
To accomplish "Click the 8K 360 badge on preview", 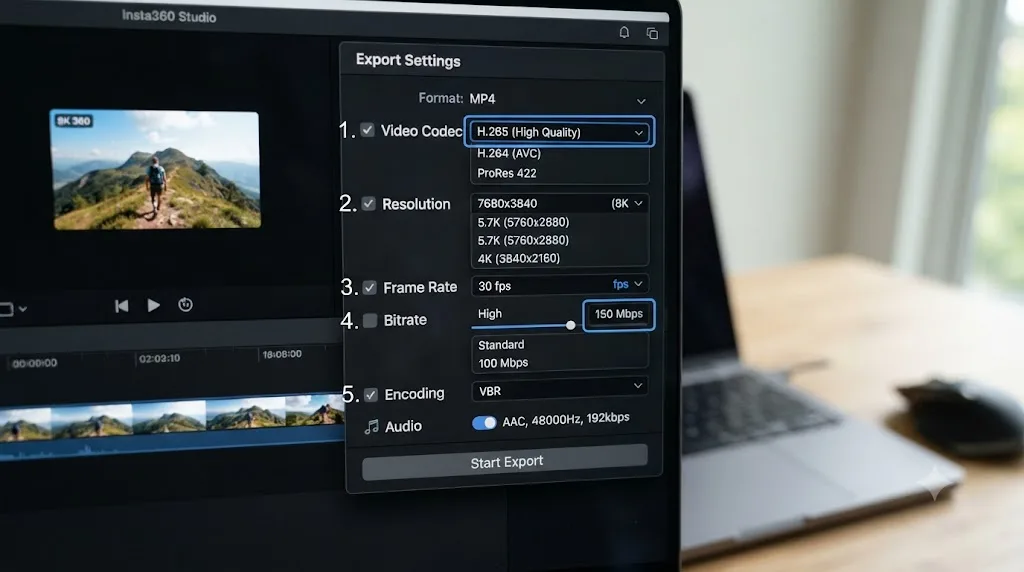I will coord(74,121).
